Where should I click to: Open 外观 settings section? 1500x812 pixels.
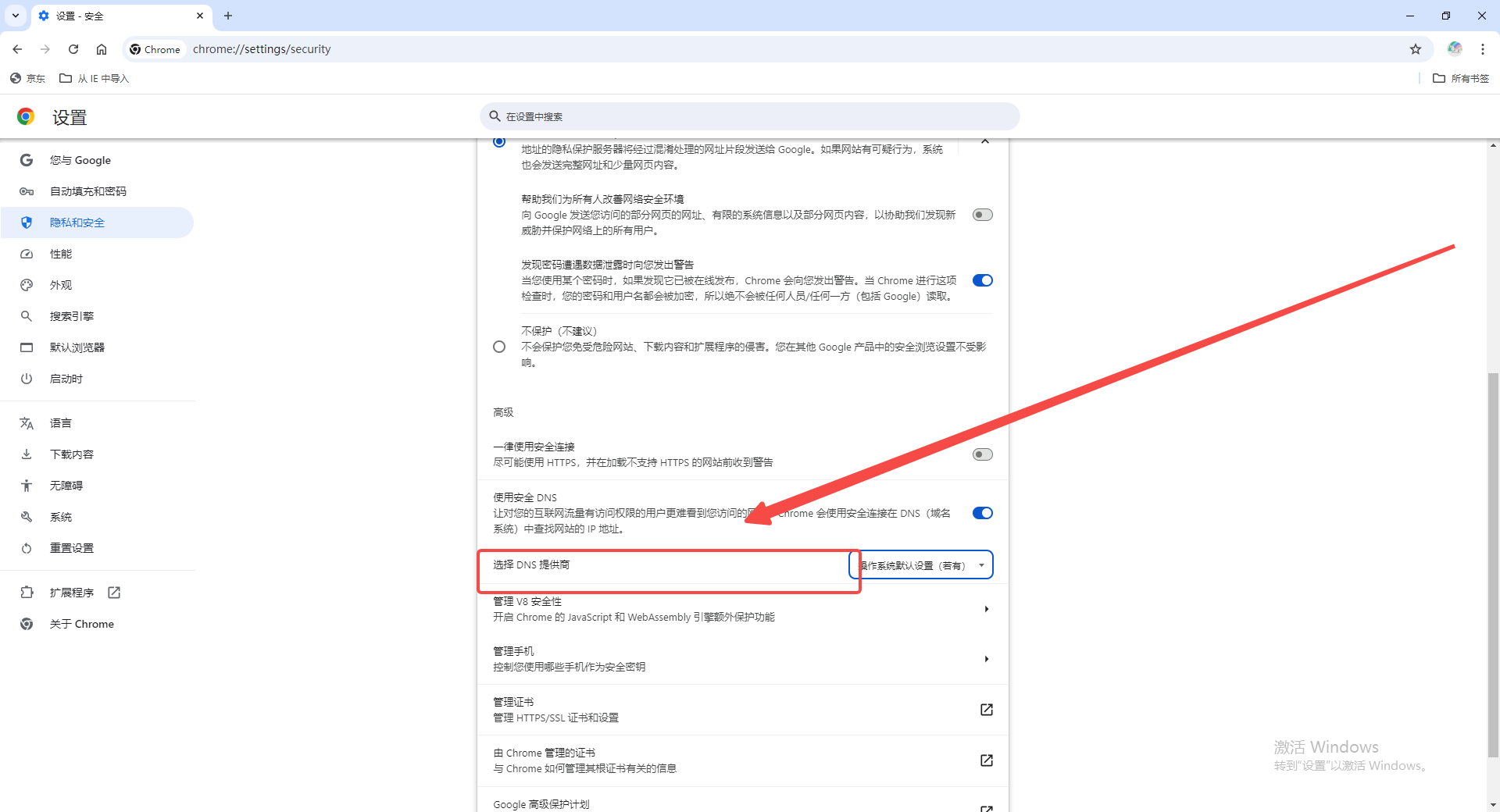tap(98, 285)
